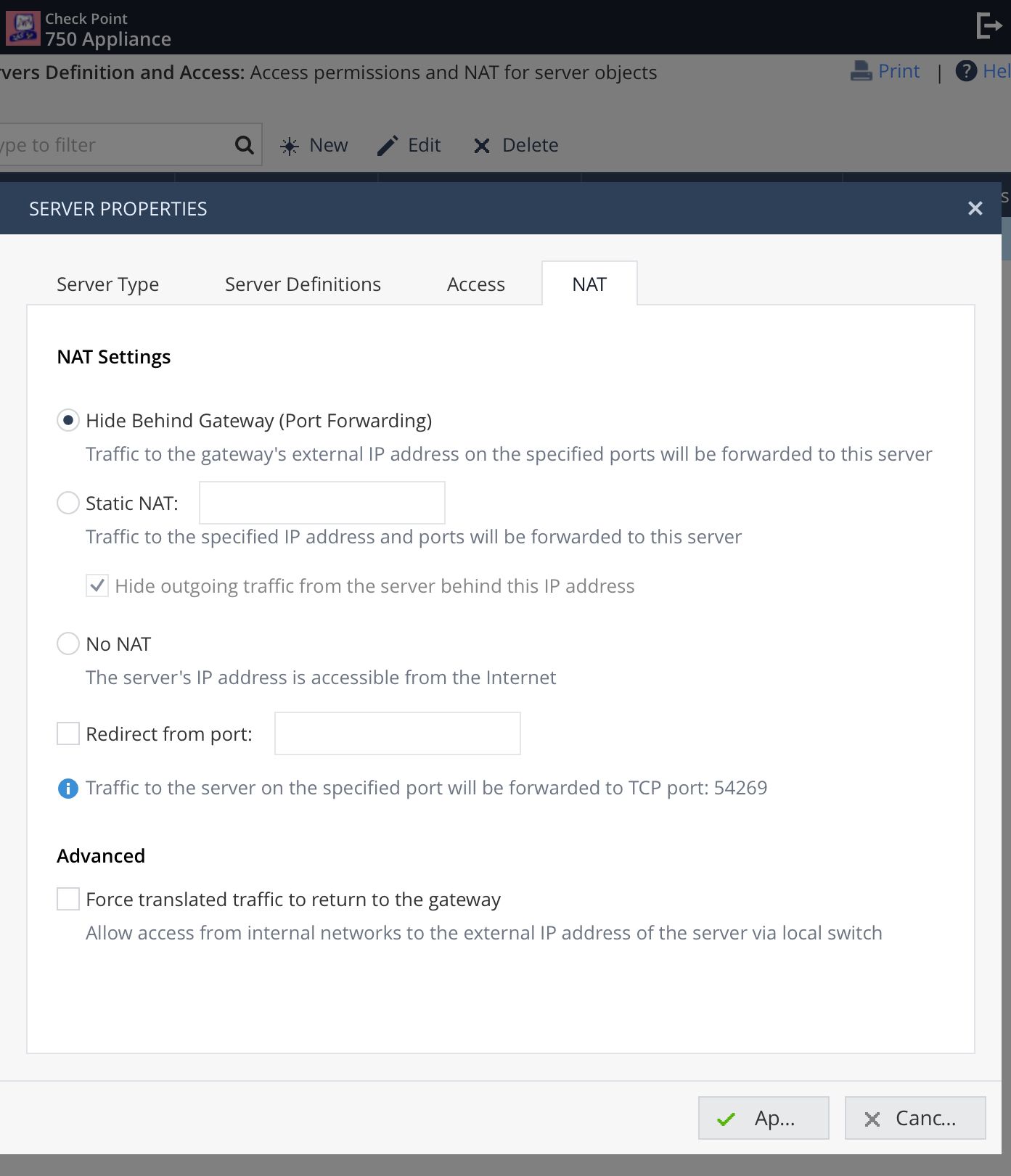Toggle Hide outgoing traffic checkbox
Screen dimensions: 1011x1176
pos(97,585)
